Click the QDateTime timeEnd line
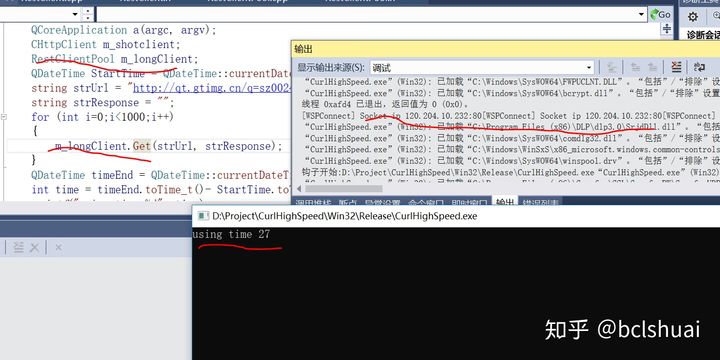Image resolution: width=720 pixels, height=360 pixels. 161,175
